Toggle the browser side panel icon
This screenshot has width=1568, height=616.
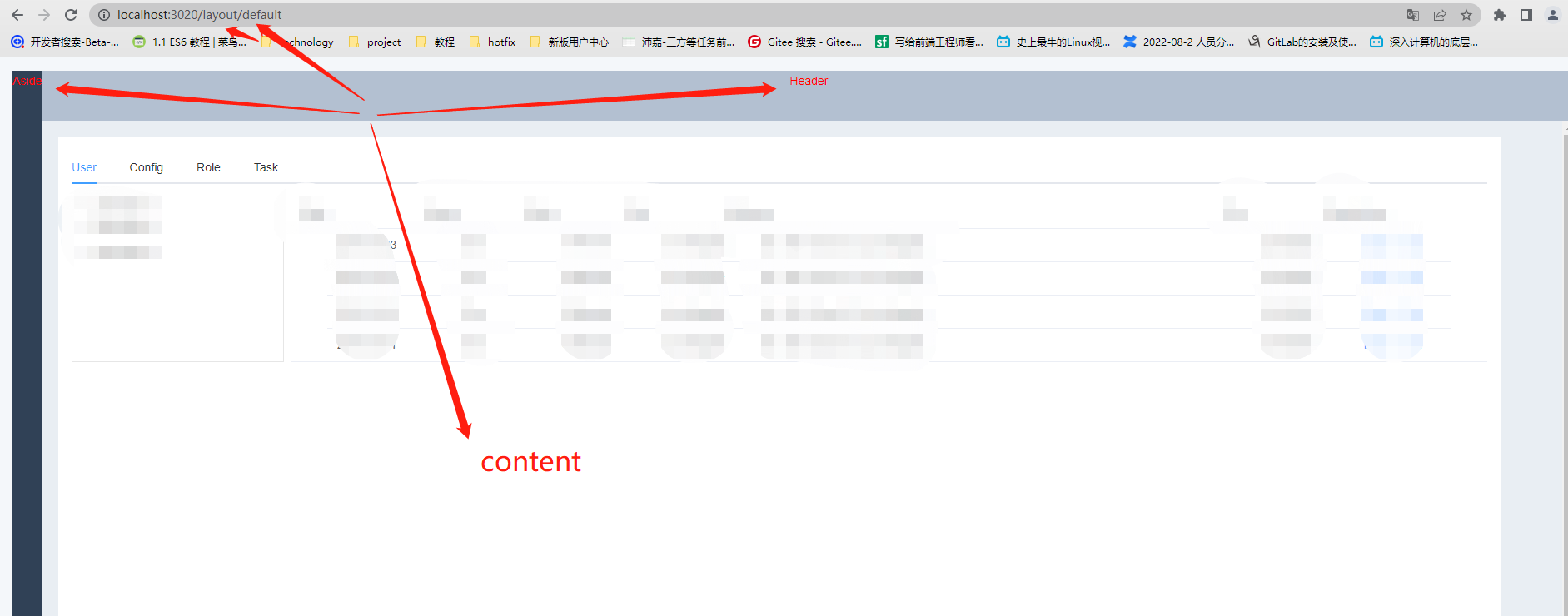(x=1526, y=15)
